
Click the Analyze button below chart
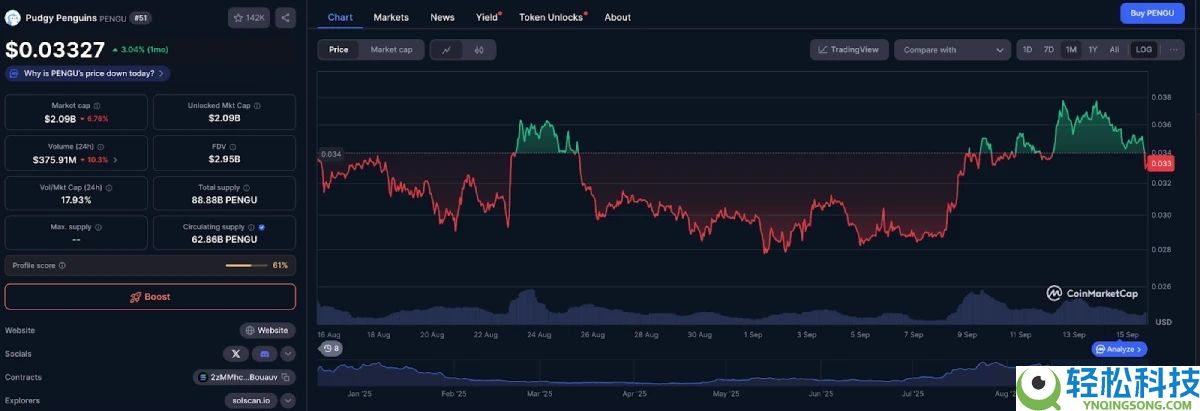1120,349
